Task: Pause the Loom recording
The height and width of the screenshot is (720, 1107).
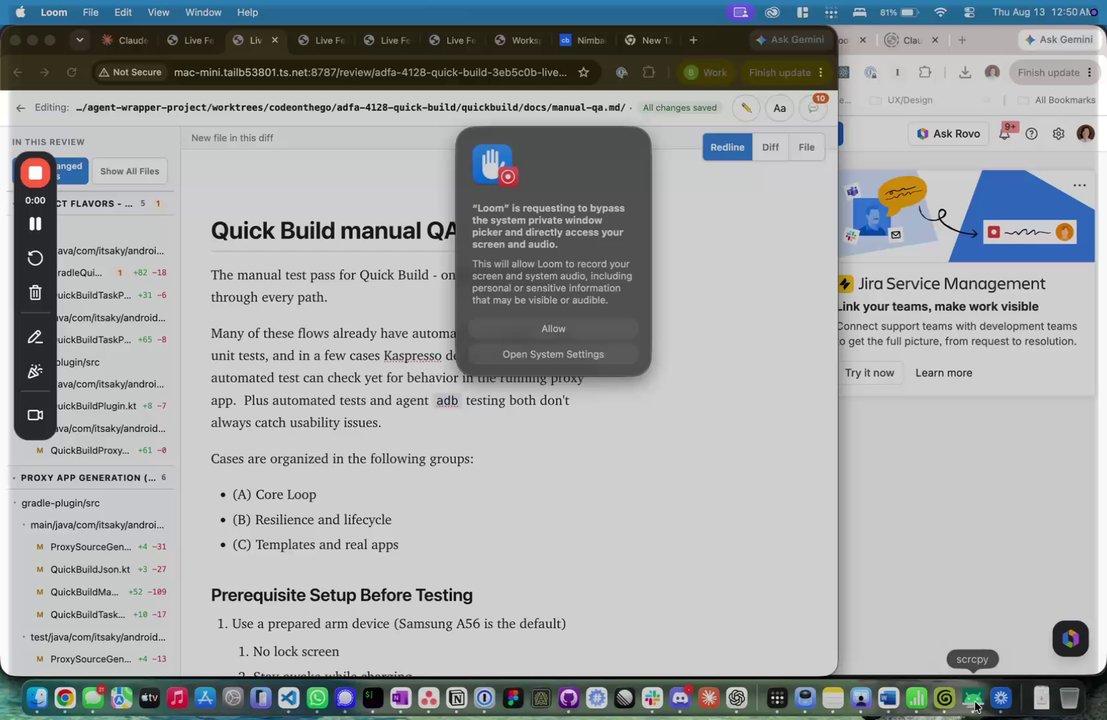Action: [x=35, y=224]
